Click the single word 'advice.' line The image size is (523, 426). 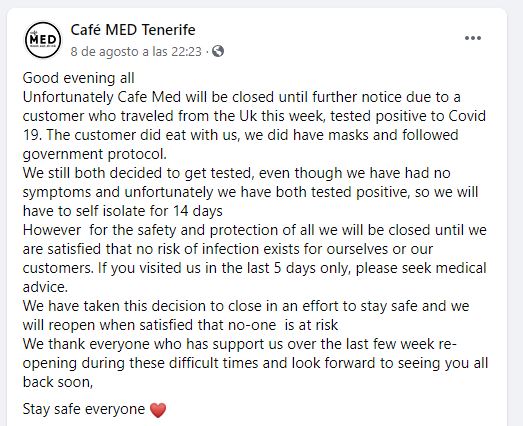click(x=45, y=287)
